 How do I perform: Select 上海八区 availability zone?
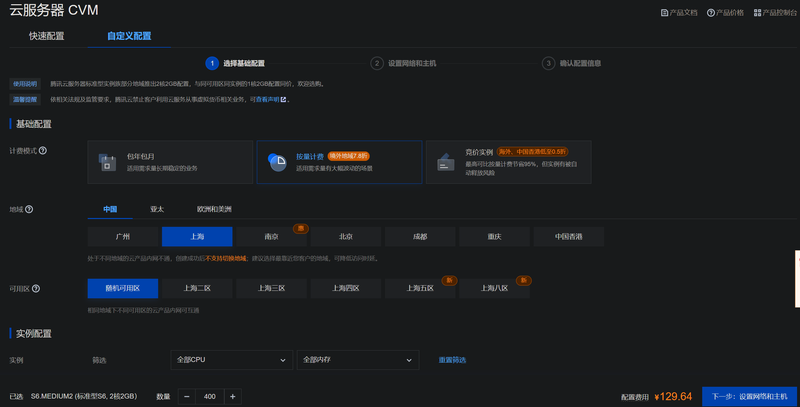click(x=494, y=288)
